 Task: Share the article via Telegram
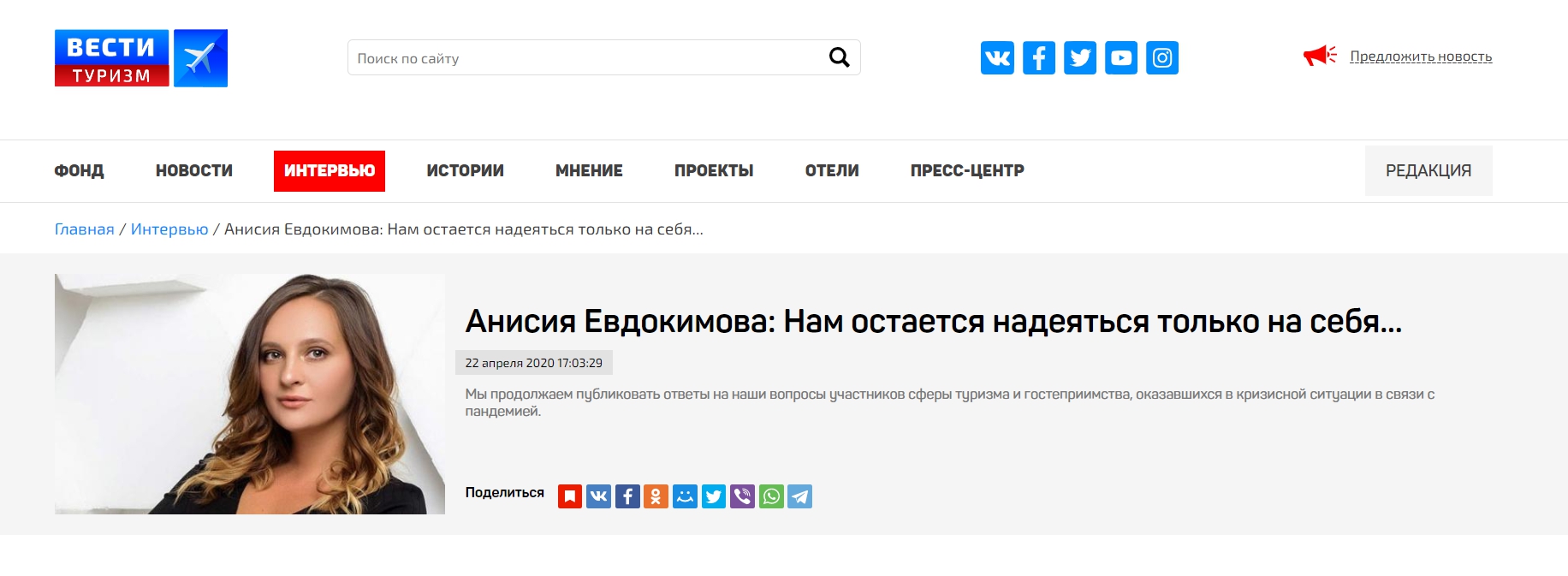tap(799, 496)
